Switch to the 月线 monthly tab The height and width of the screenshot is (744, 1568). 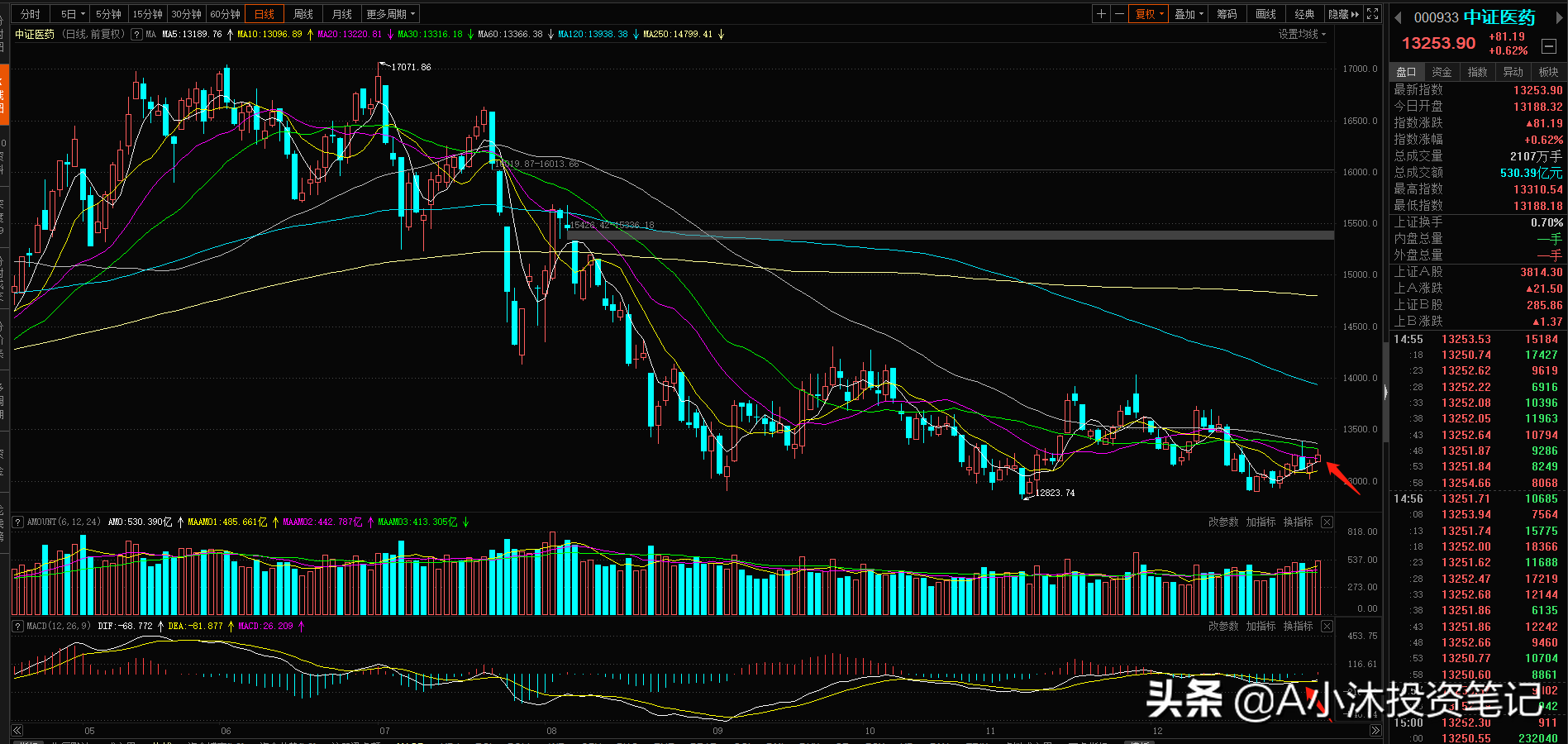pyautogui.click(x=342, y=14)
